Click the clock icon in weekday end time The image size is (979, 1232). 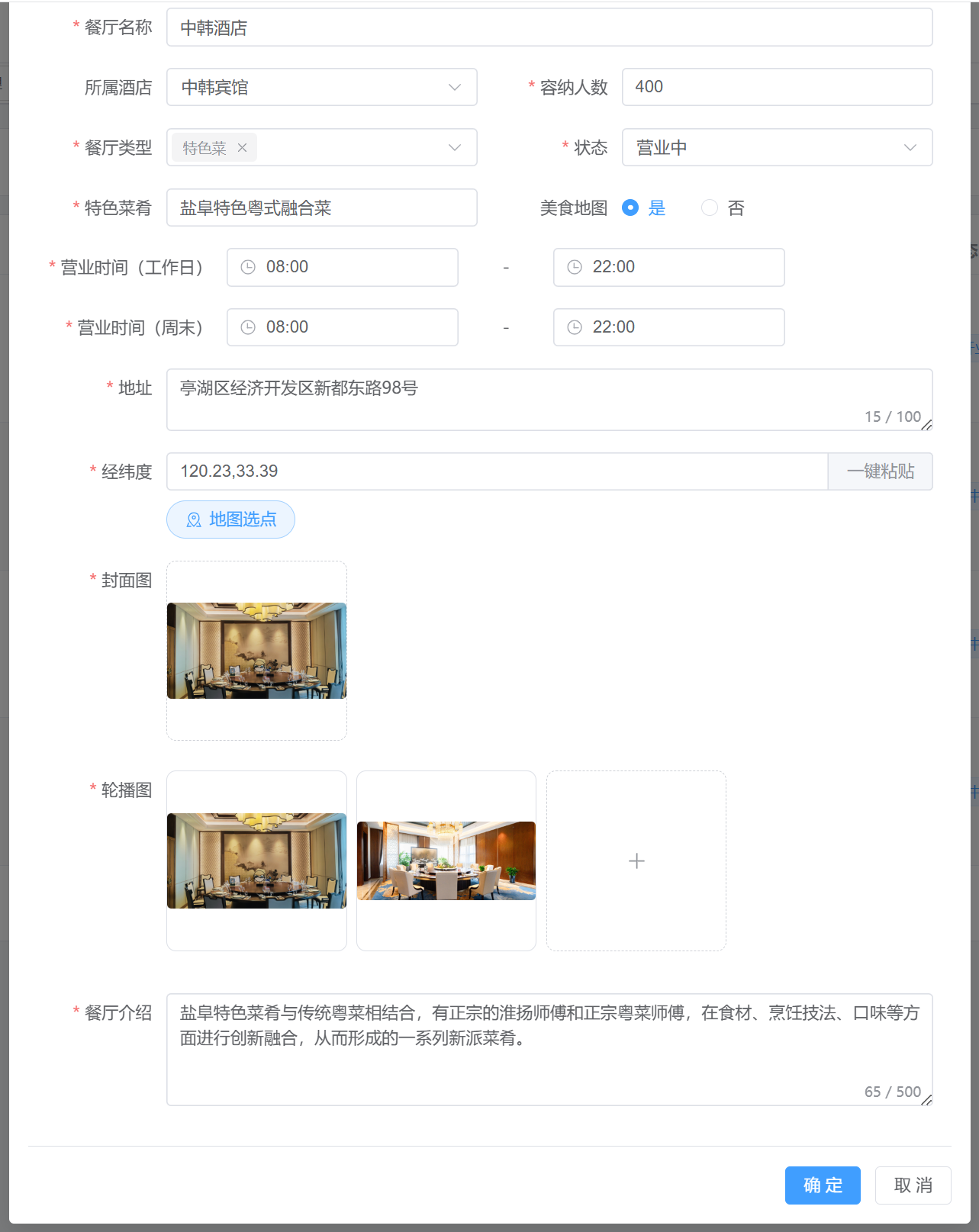coord(575,267)
